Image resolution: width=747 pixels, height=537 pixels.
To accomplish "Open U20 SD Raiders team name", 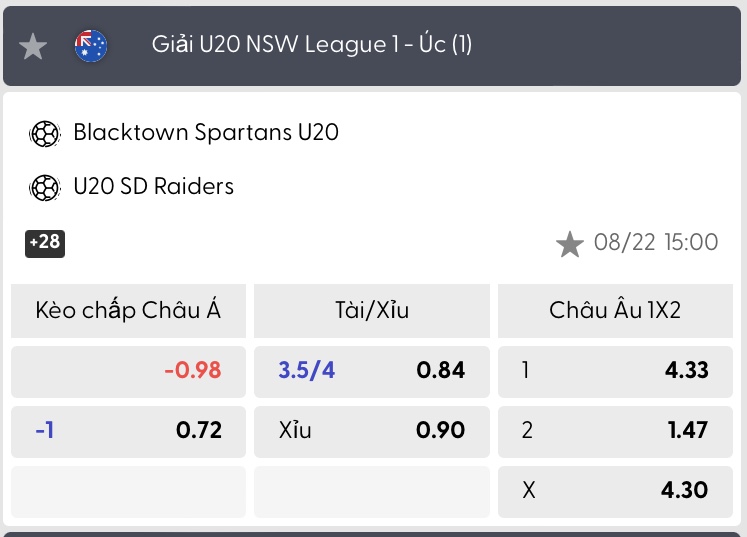I will (x=153, y=186).
